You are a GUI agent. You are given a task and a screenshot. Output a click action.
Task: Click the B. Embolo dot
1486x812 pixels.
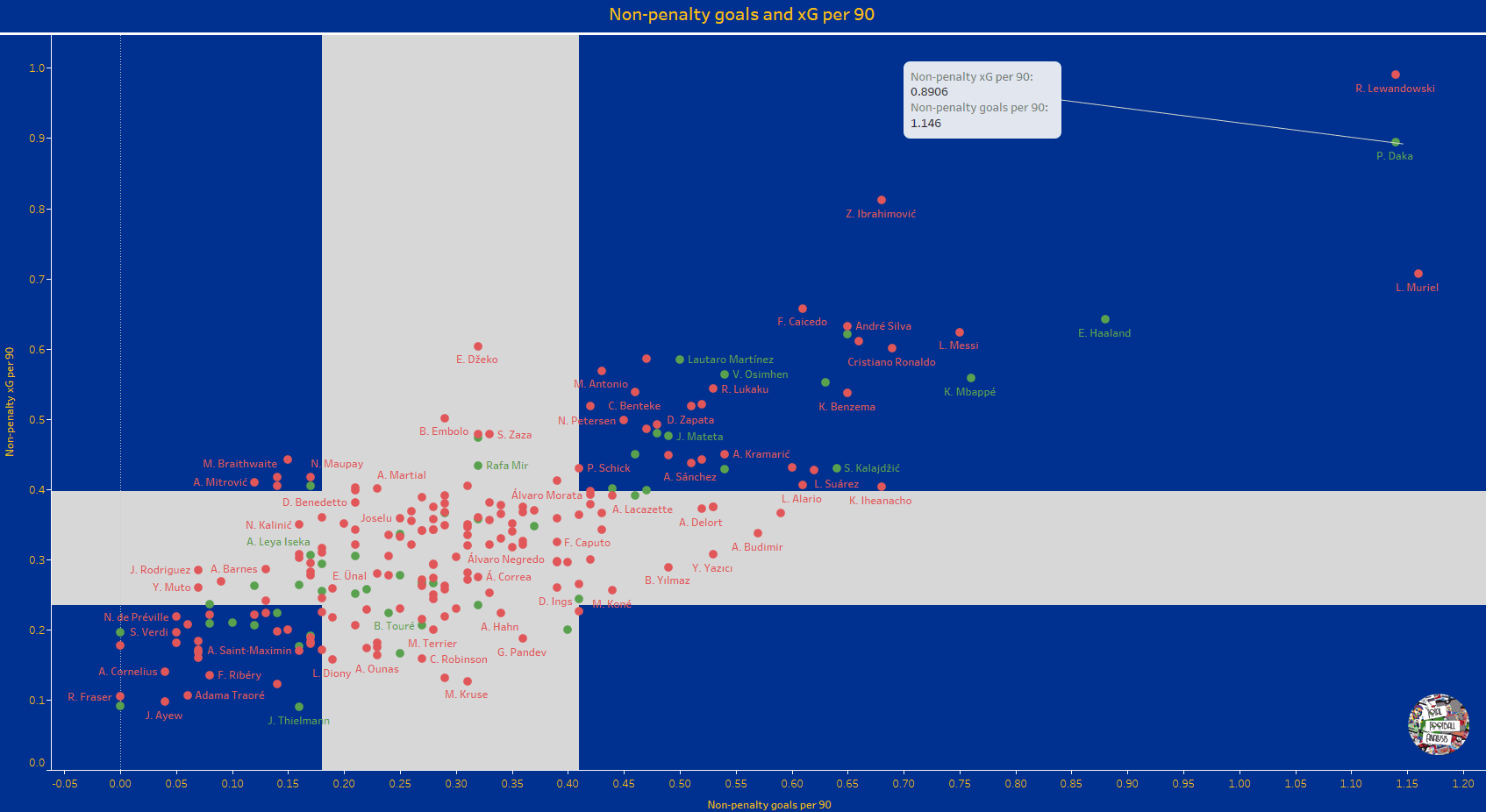pos(445,418)
